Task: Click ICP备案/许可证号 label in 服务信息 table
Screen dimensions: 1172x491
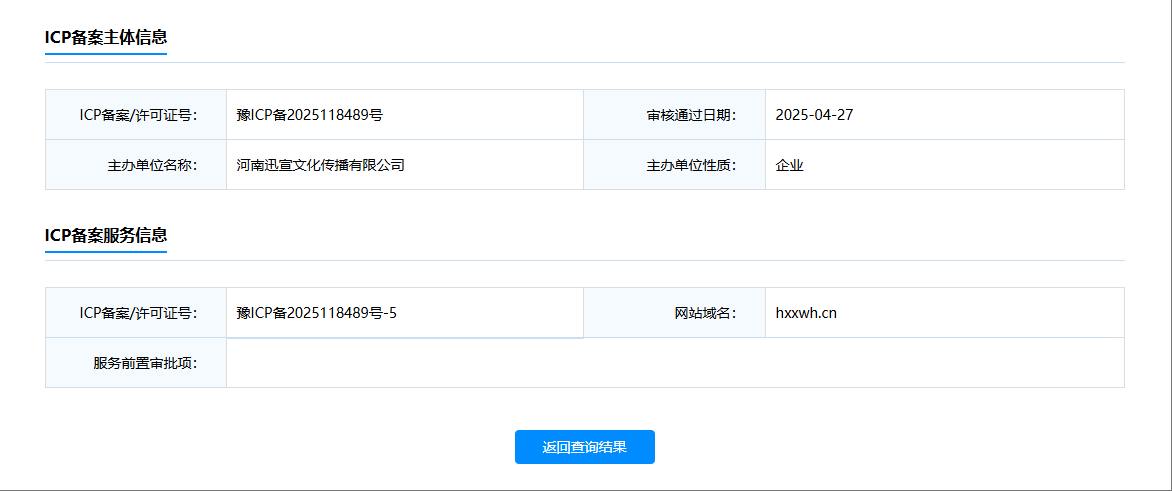Action: 138,313
